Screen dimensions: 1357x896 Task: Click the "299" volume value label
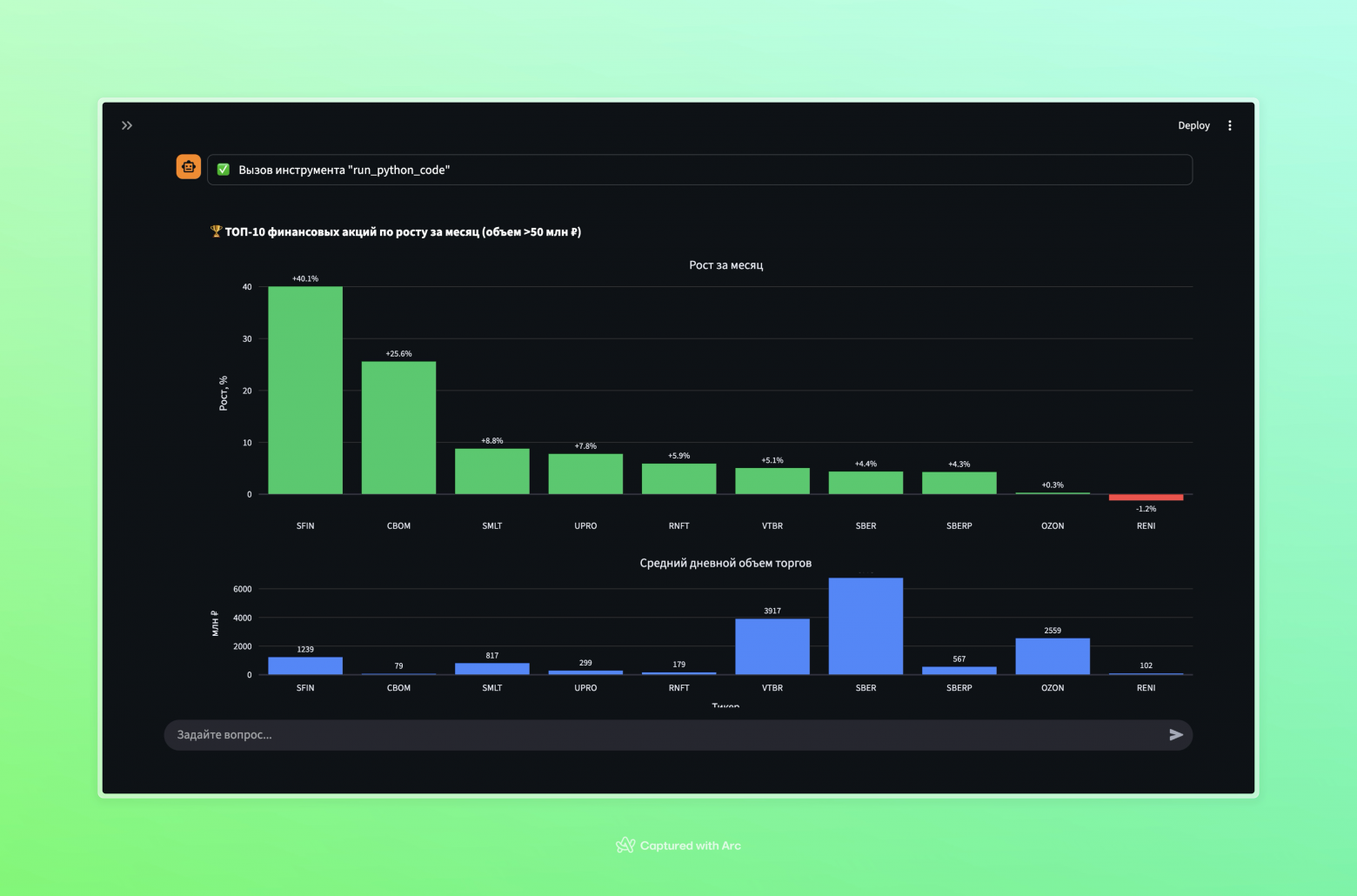(x=585, y=663)
